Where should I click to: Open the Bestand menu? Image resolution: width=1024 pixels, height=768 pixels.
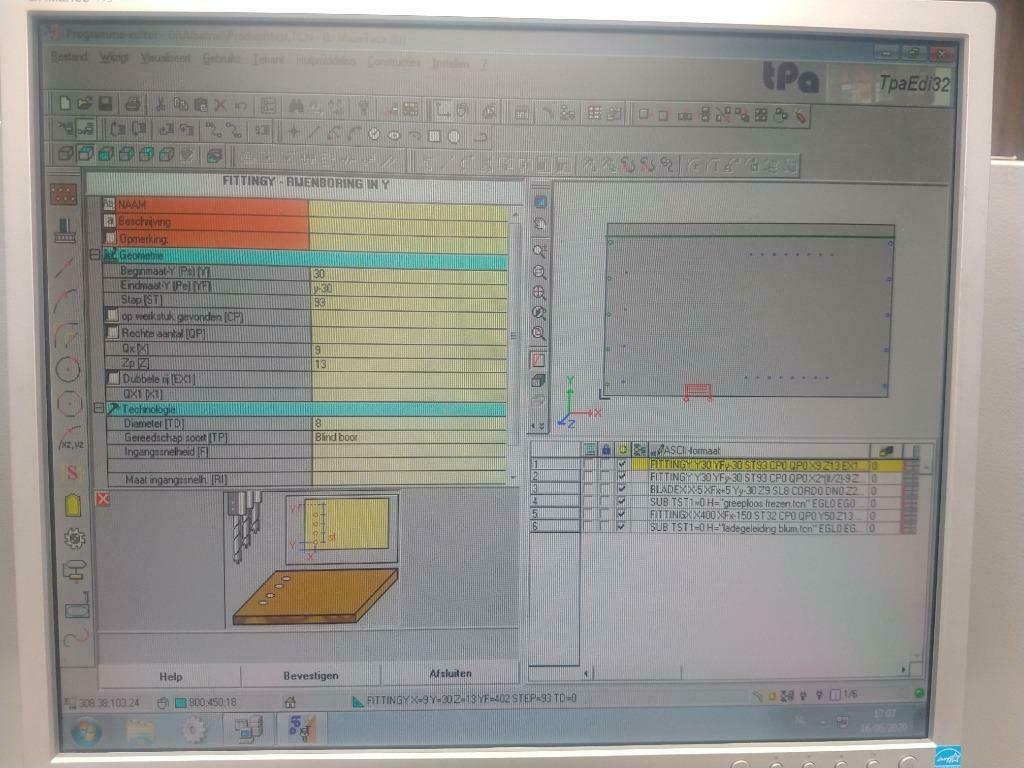tap(69, 58)
